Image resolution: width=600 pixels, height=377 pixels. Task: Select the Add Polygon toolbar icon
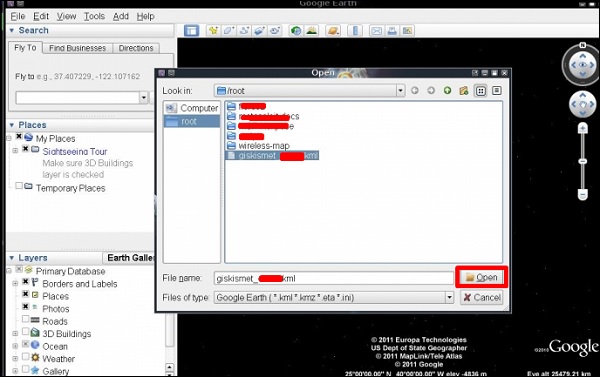click(x=228, y=31)
